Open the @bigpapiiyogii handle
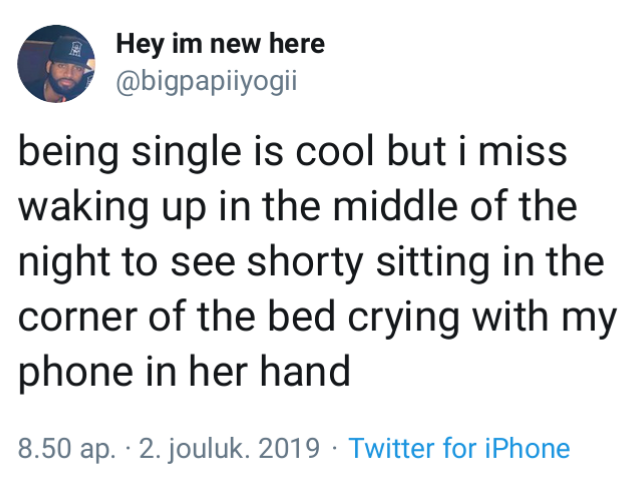Image resolution: width=637 pixels, height=478 pixels. 206,81
